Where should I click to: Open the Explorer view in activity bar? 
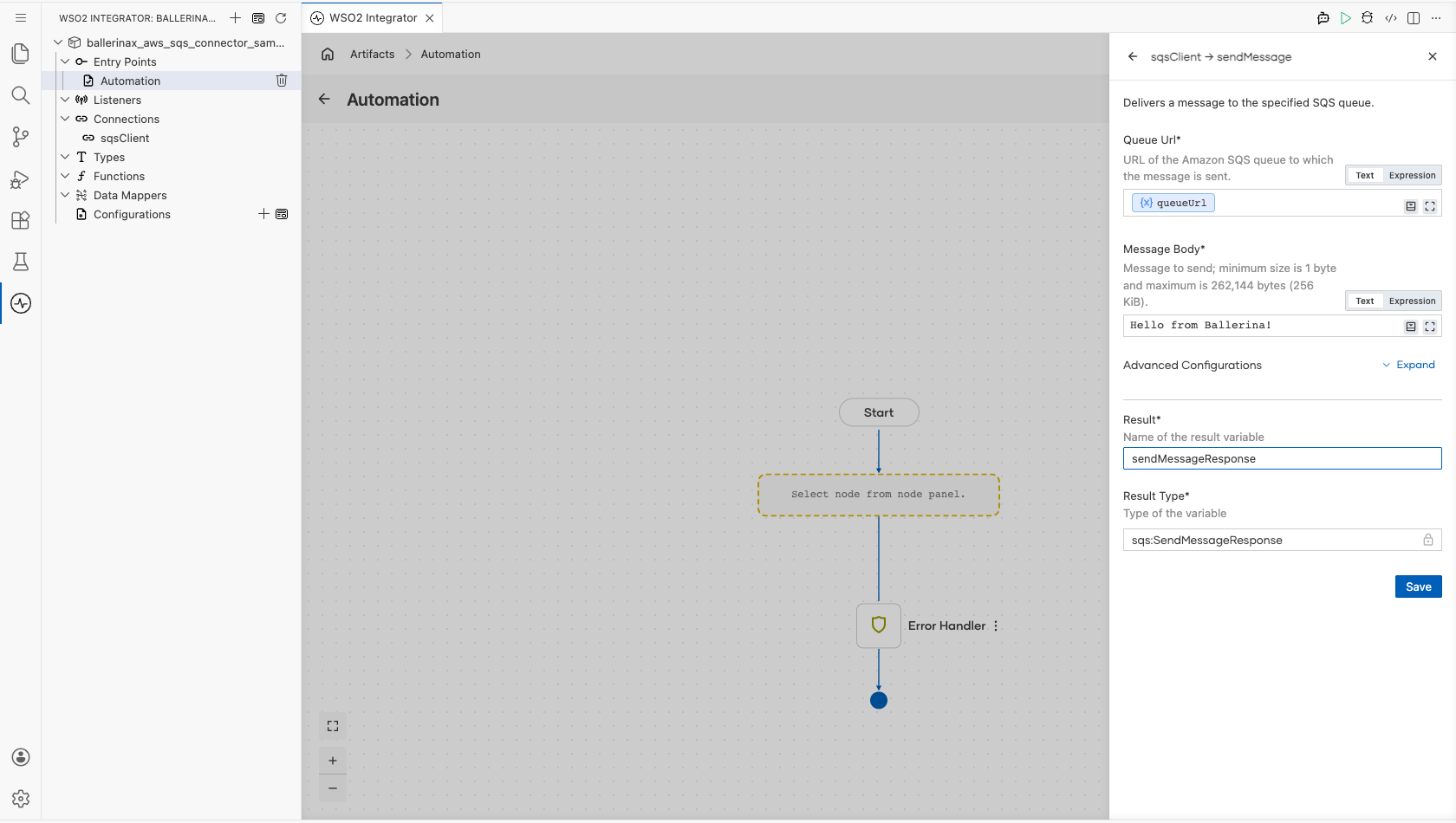[x=21, y=54]
